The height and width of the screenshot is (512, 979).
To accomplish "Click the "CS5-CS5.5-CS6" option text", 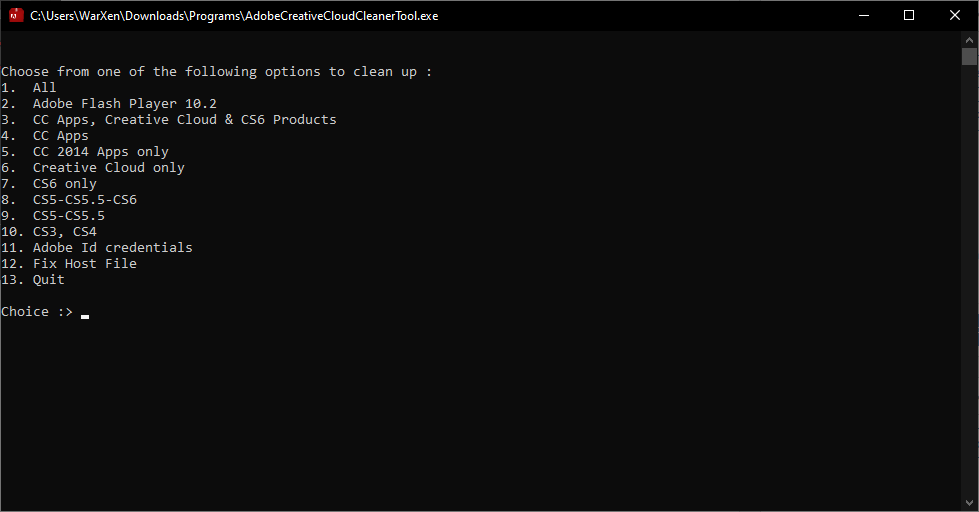I will pos(84,200).
